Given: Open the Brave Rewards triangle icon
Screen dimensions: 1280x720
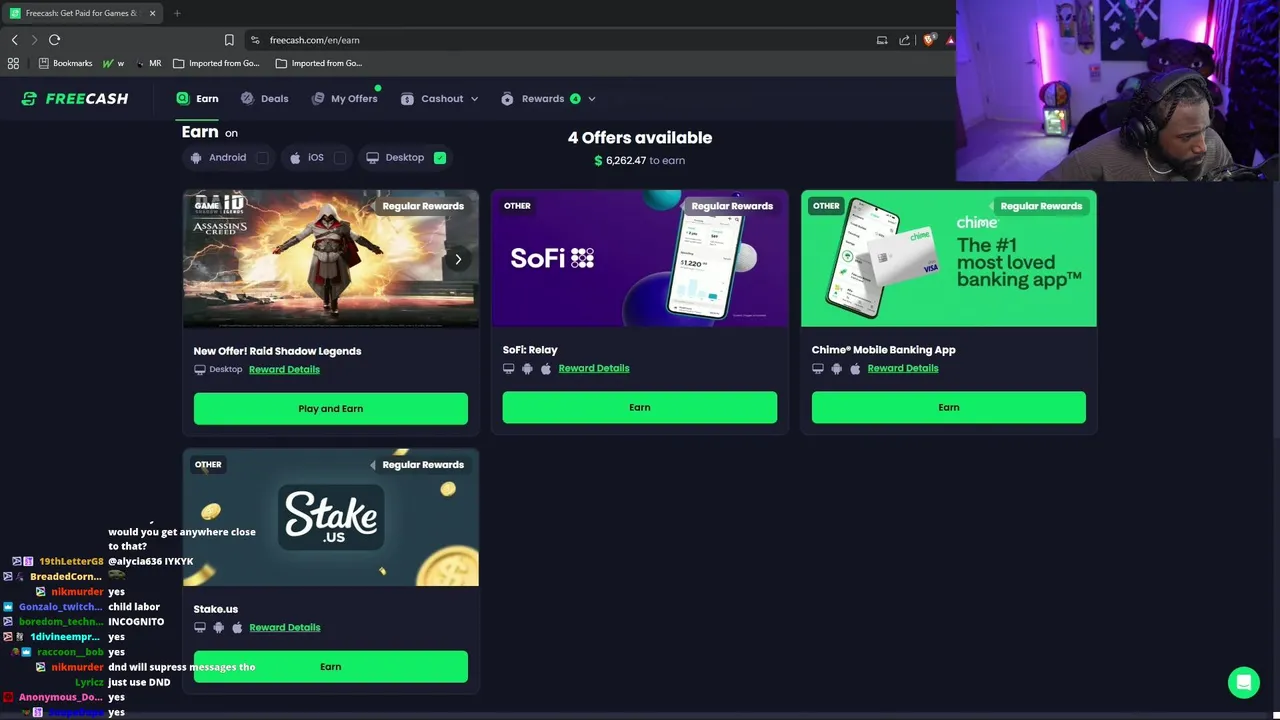Looking at the screenshot, I should 950,40.
